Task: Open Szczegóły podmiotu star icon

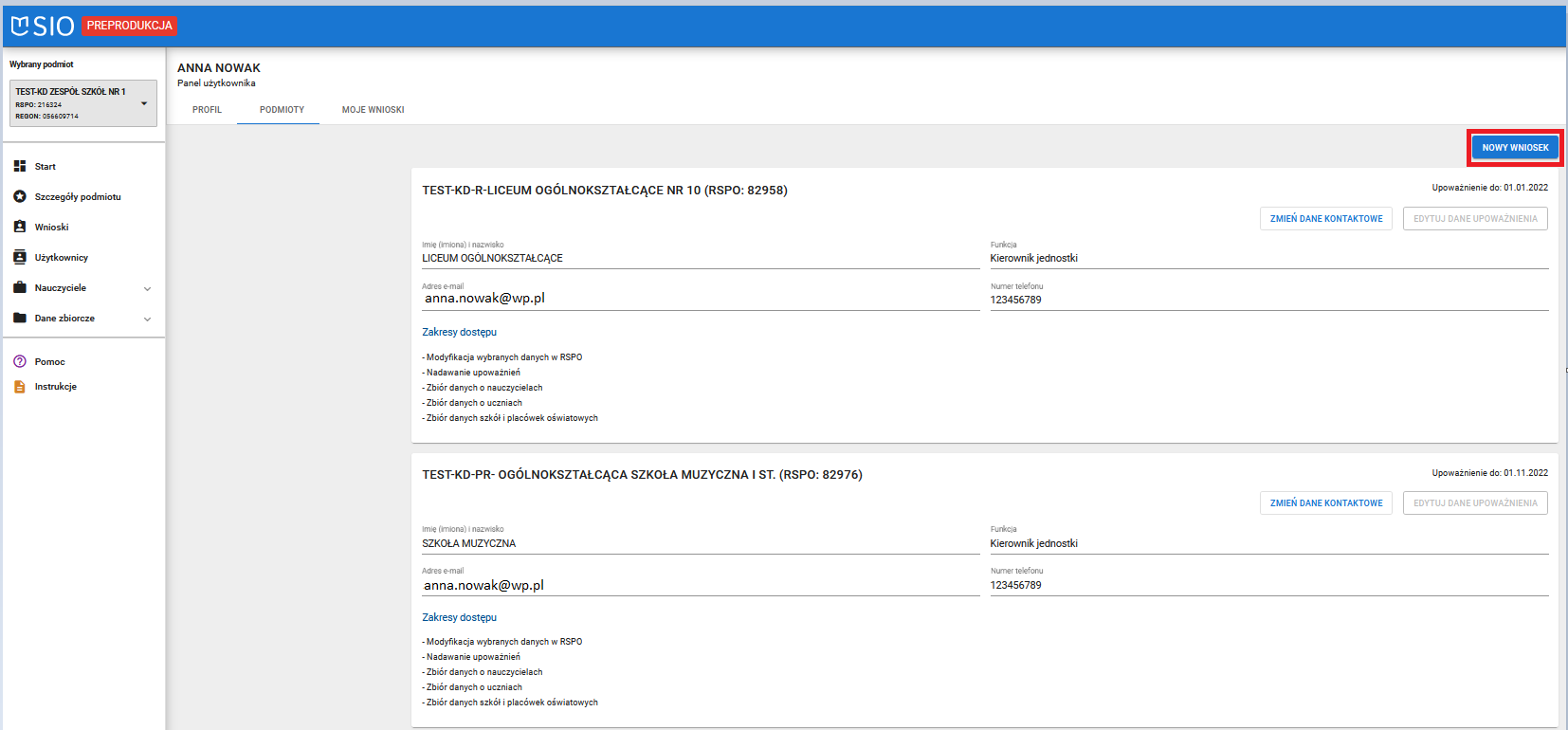Action: pos(20,196)
